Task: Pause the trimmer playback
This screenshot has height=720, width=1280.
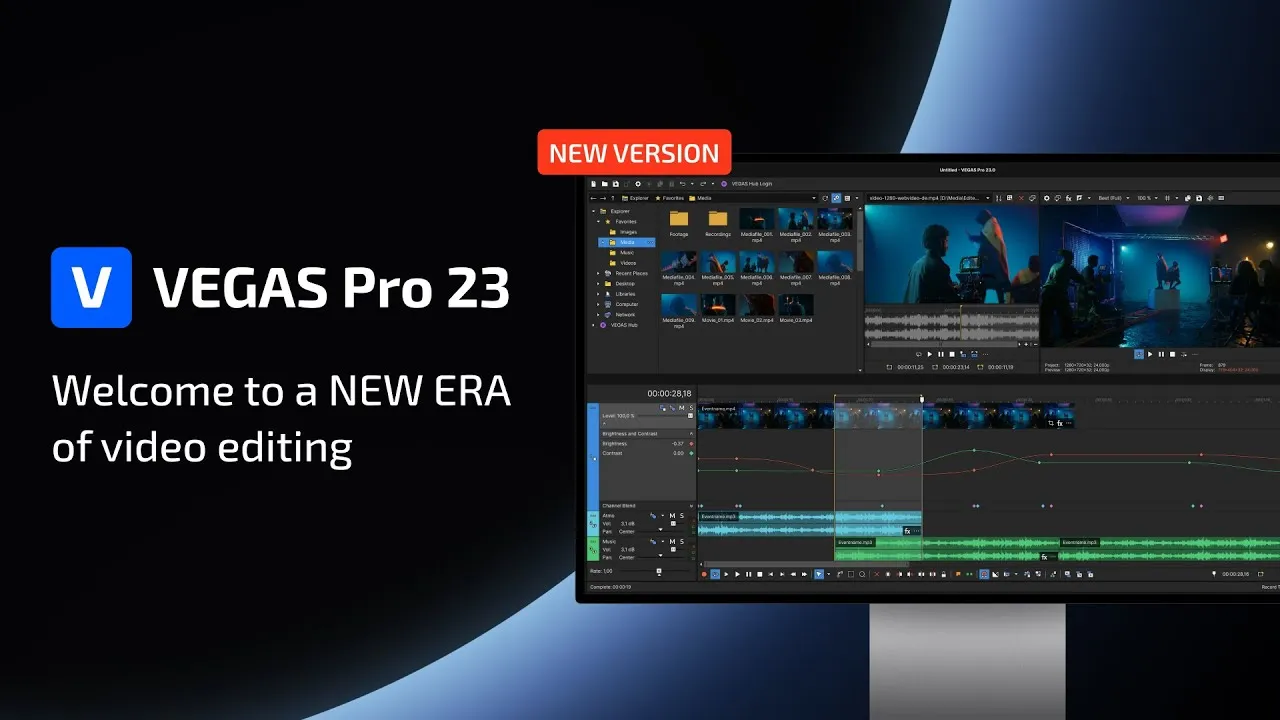Action: click(x=941, y=354)
